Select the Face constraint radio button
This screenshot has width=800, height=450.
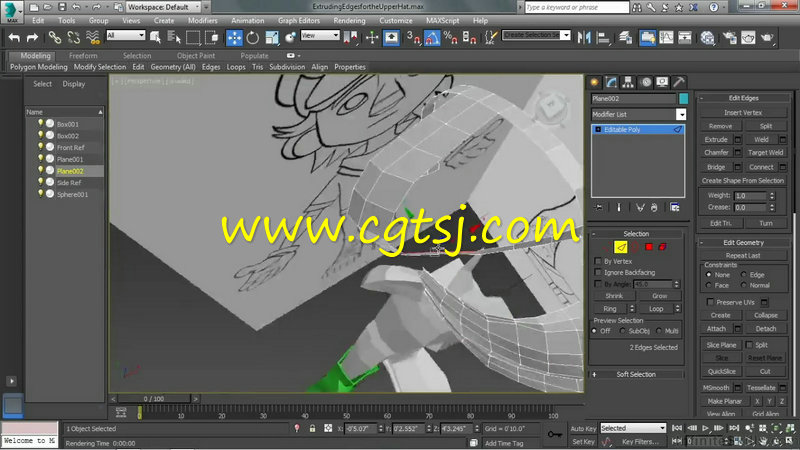[709, 285]
